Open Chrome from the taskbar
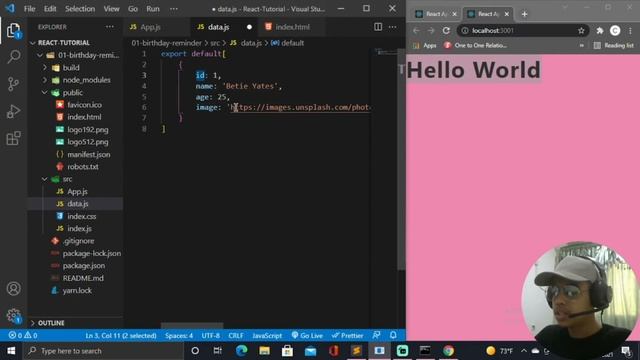 tap(448, 351)
